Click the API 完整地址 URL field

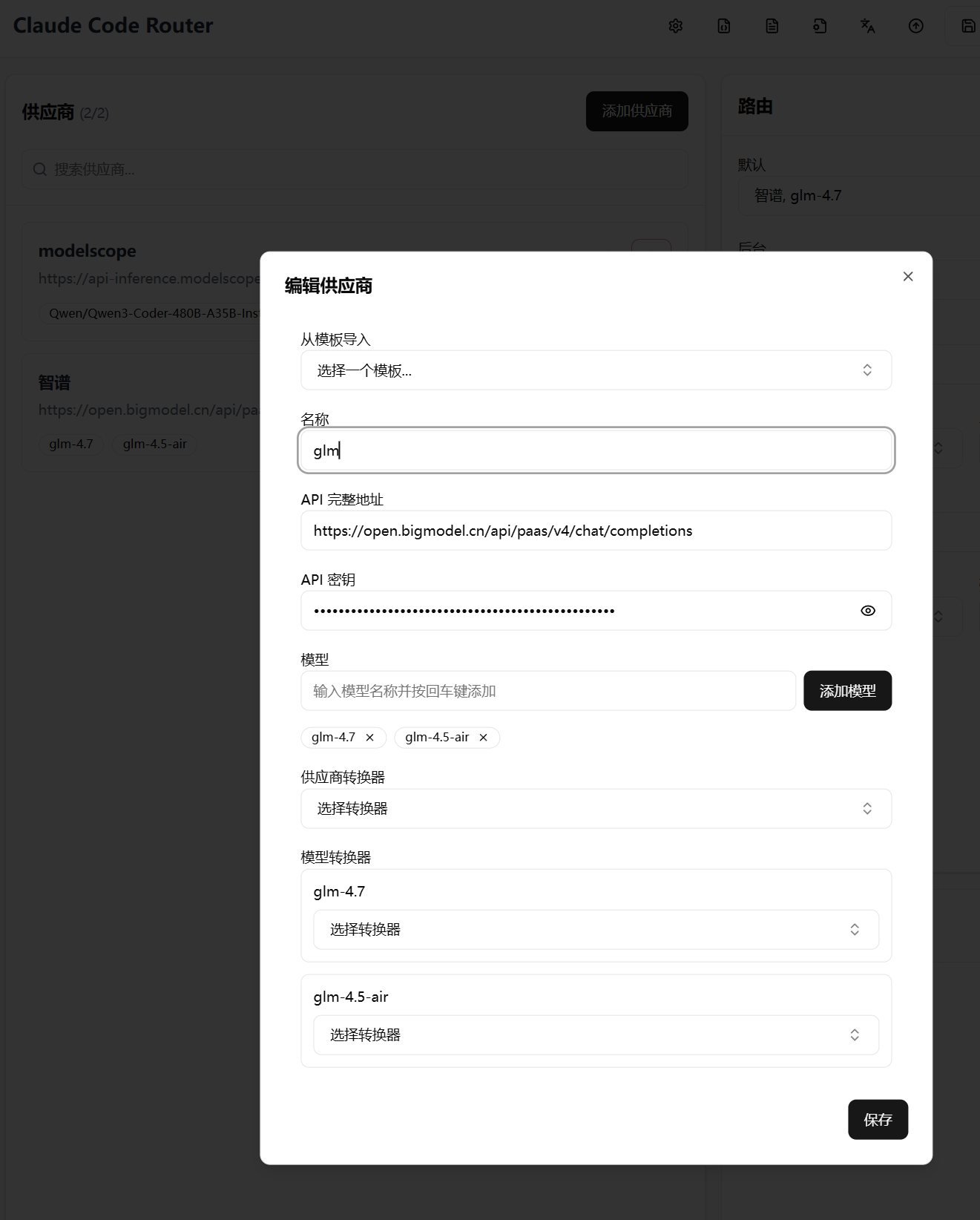(x=596, y=531)
